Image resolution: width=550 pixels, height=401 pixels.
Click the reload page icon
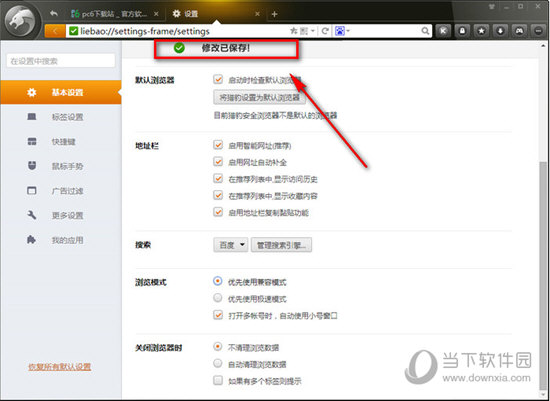[x=325, y=31]
